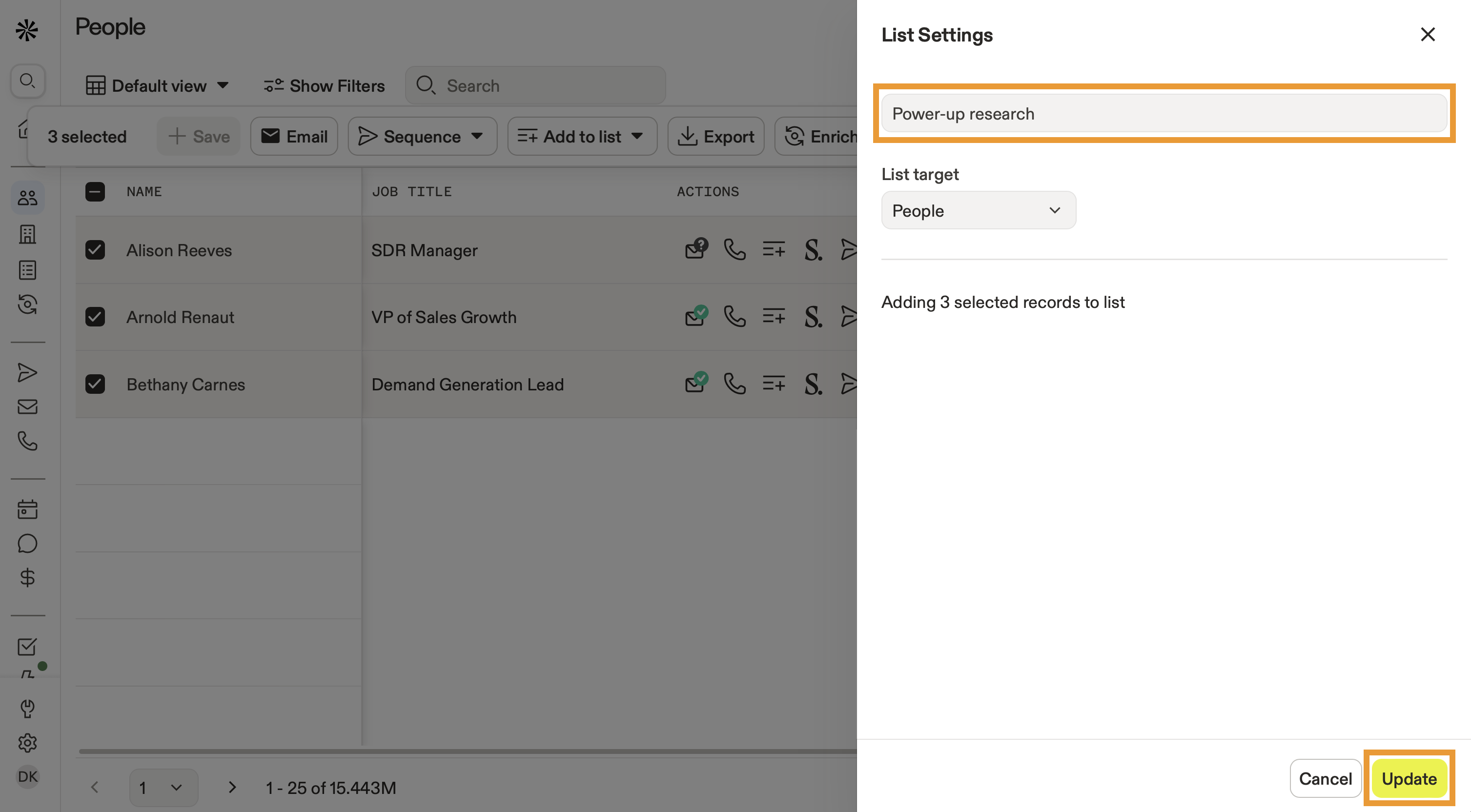
Task: Open the Sequence menu
Action: (x=422, y=137)
